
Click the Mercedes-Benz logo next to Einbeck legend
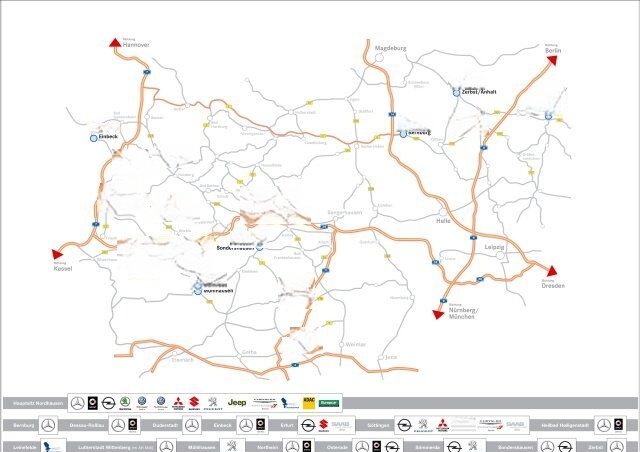tap(246, 425)
